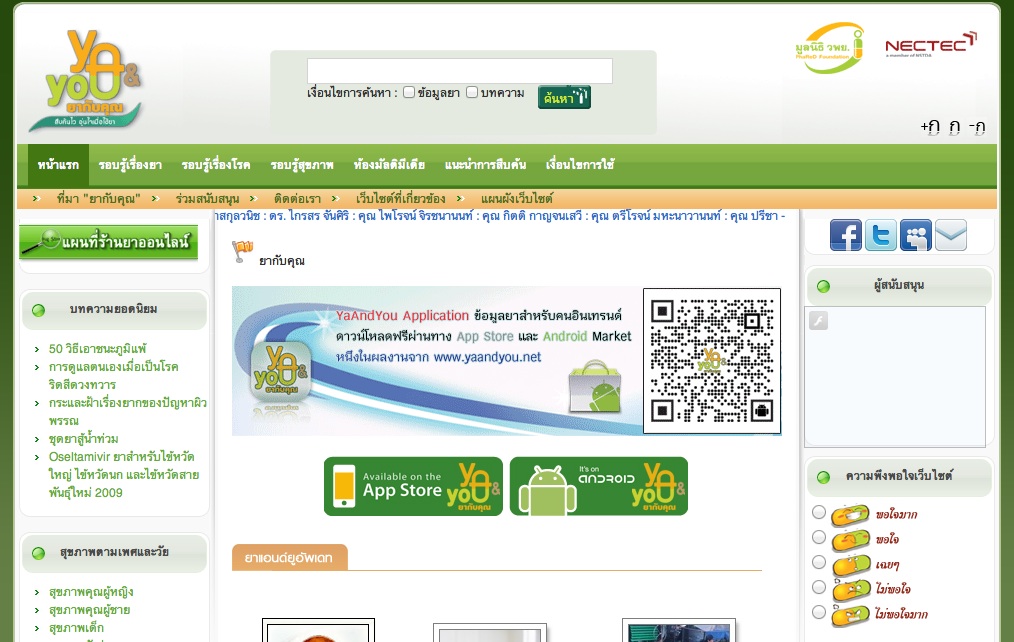Click the บทความยอดนิยม panel heading
1014x642 pixels.
click(113, 309)
